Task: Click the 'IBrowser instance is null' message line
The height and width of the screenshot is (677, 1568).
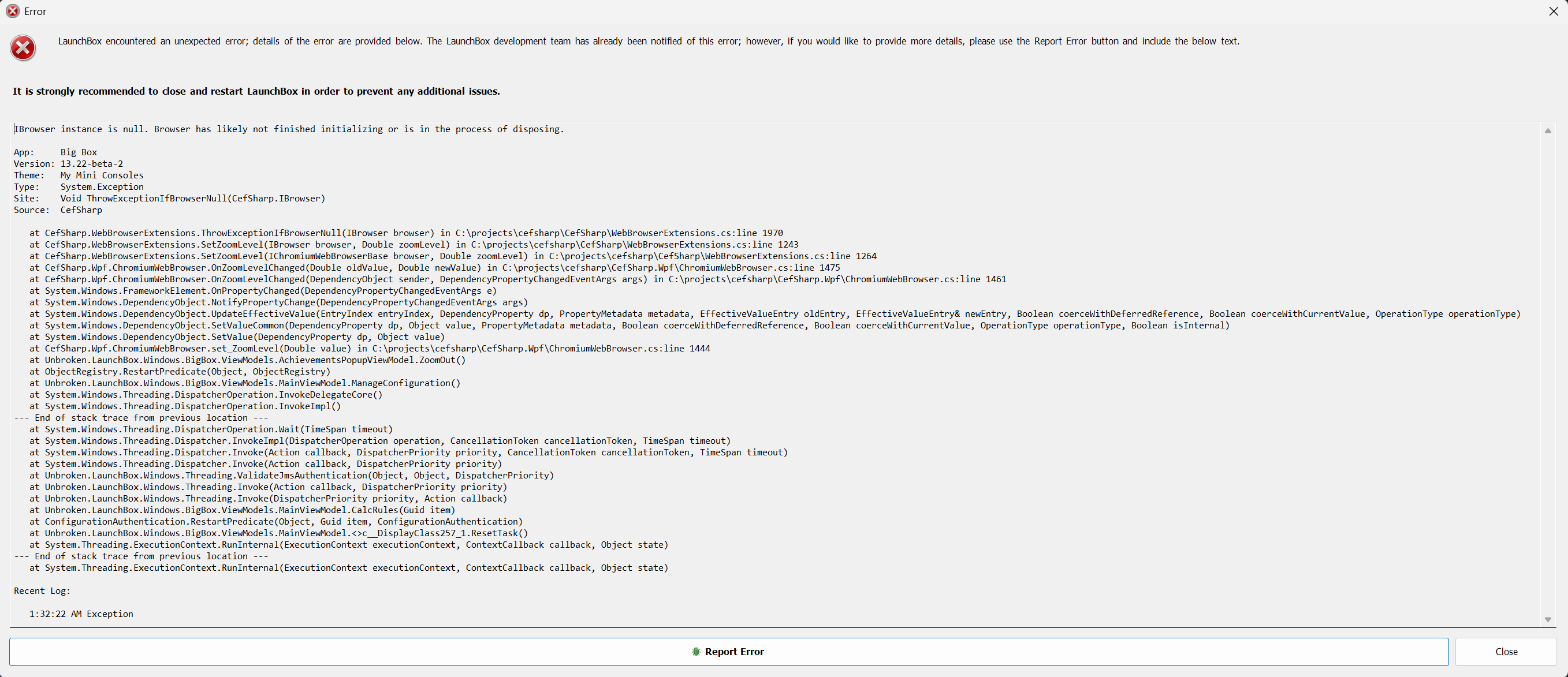Action: 289,129
